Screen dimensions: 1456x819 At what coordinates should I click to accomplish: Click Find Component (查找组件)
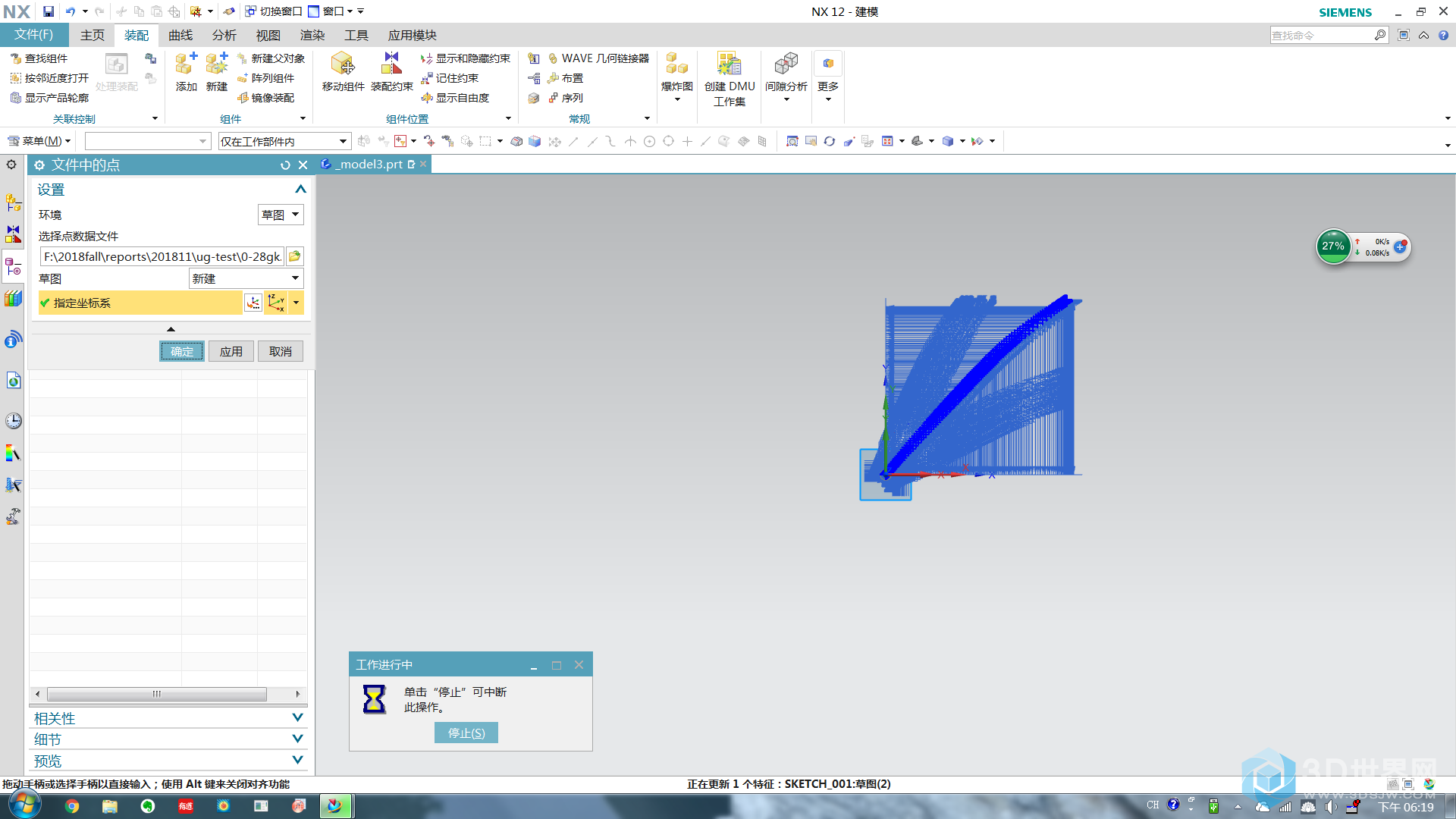(39, 58)
